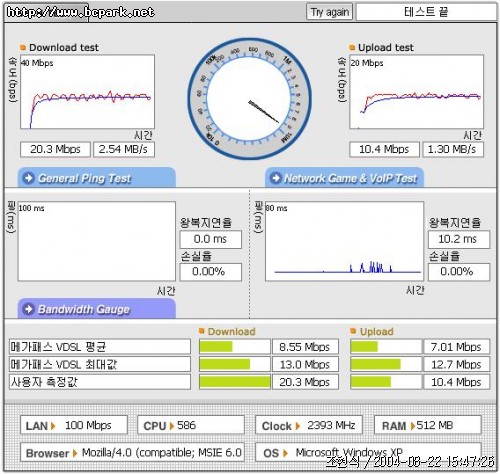
Task: Click the orange CPU arrow indicator
Action: (172, 426)
